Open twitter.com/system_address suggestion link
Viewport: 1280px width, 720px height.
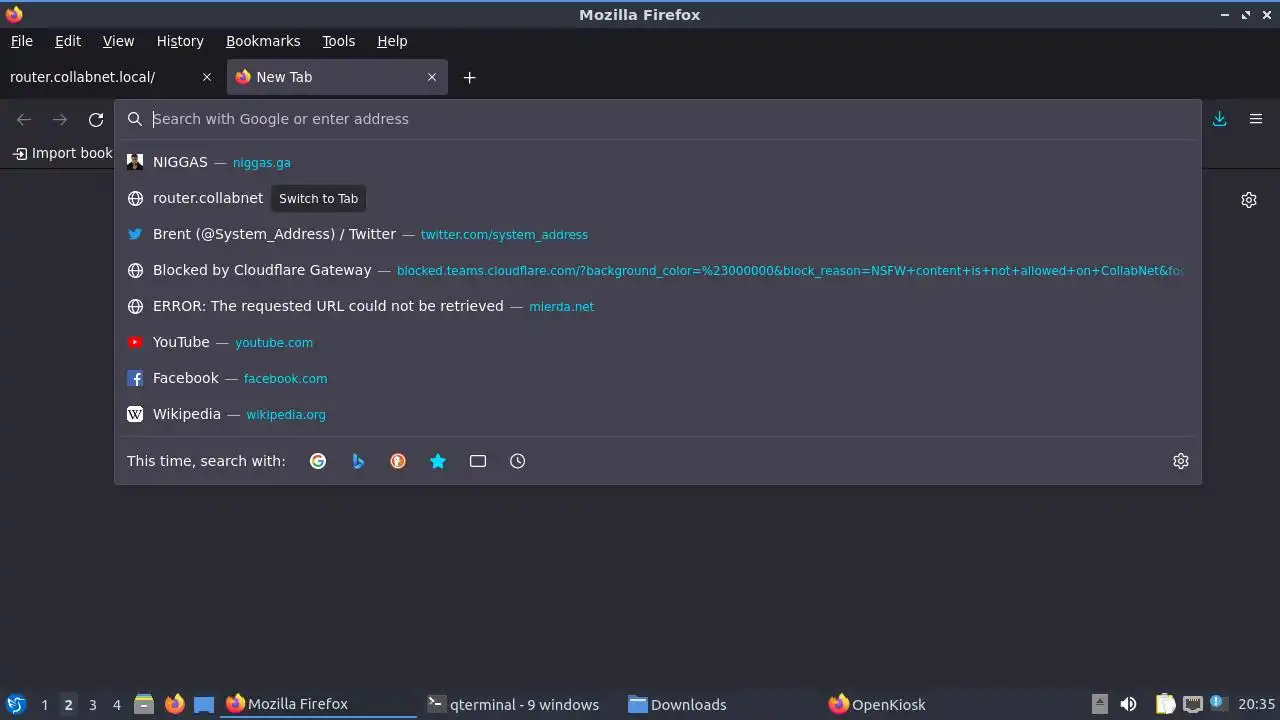[504, 235]
